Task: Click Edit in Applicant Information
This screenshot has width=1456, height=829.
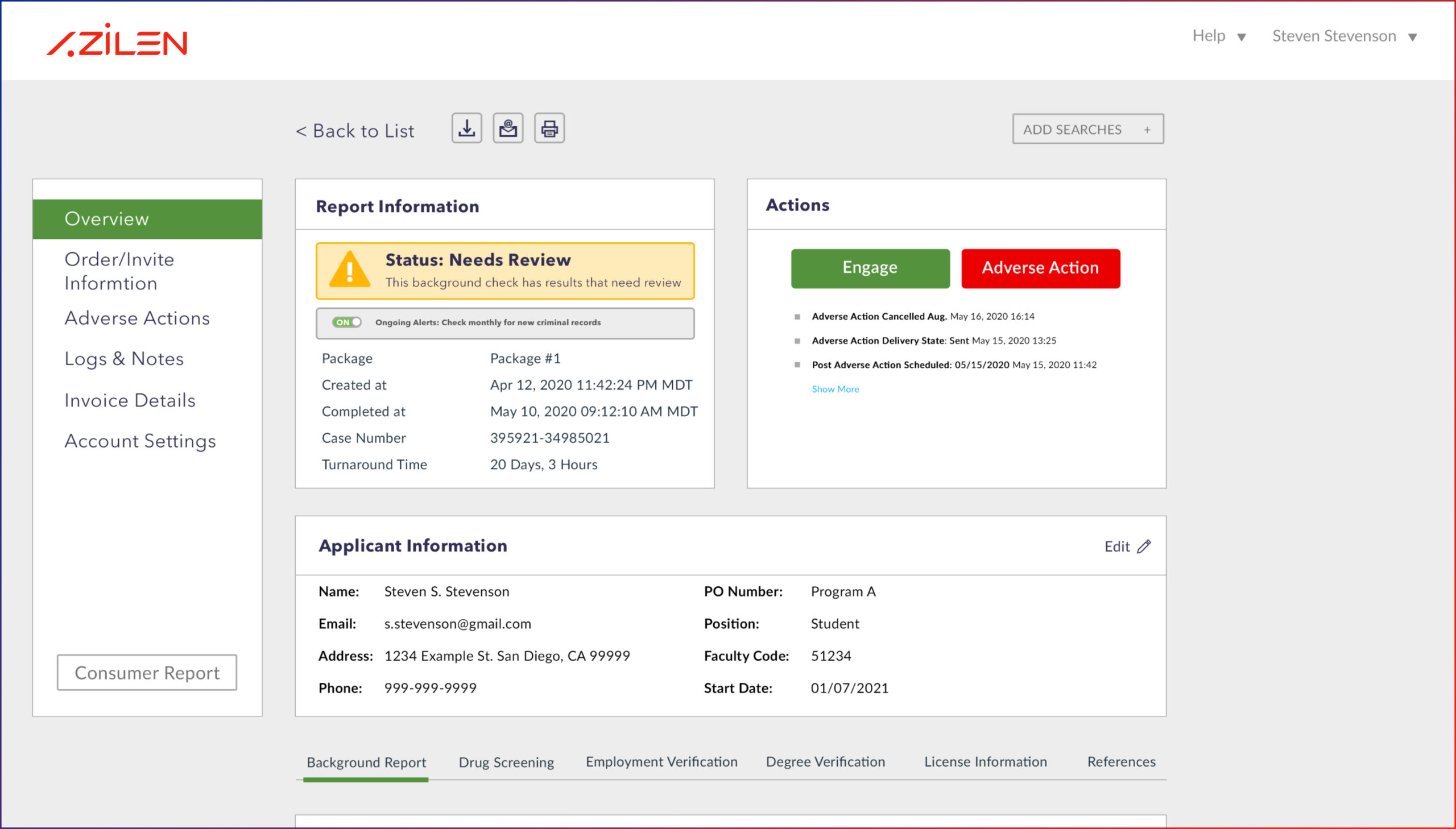Action: (1117, 546)
